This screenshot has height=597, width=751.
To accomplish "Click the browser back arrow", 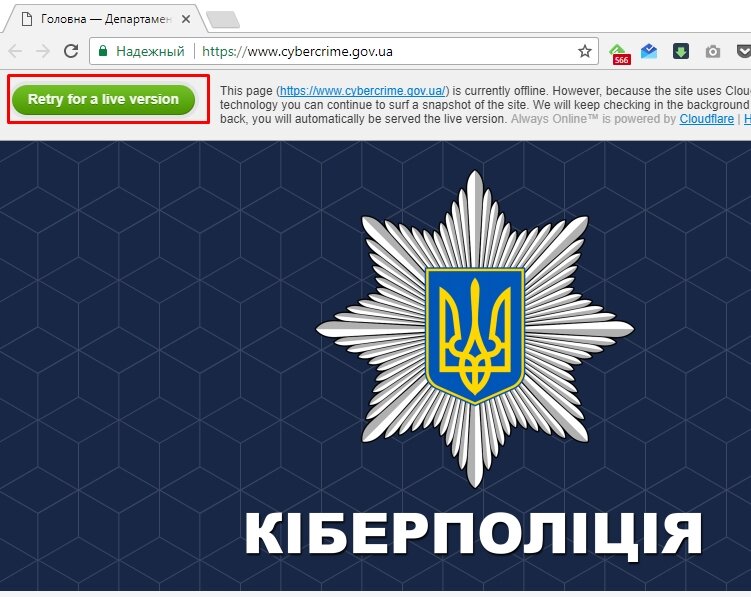I will pos(15,51).
